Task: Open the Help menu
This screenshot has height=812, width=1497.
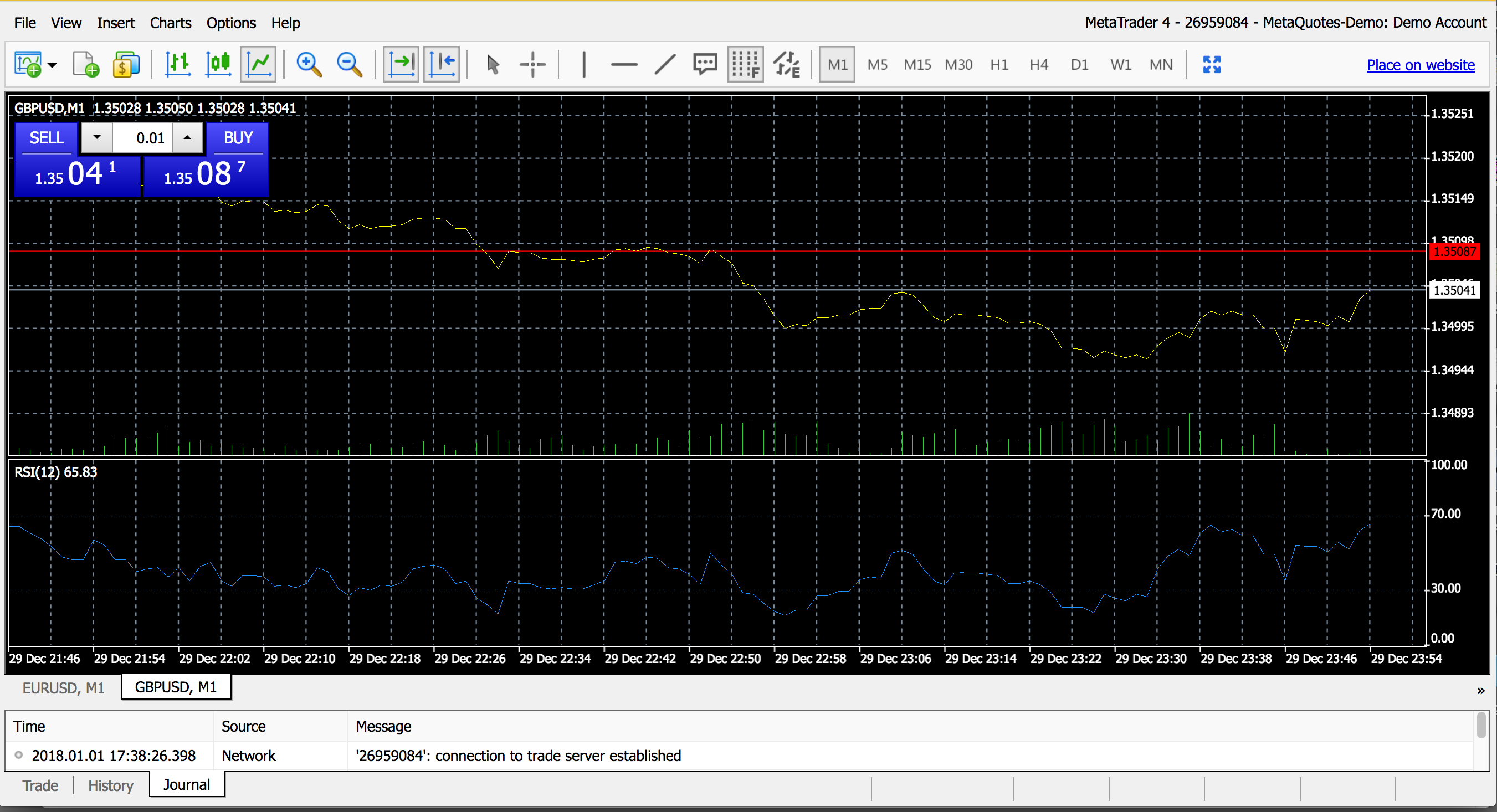Action: click(x=285, y=23)
